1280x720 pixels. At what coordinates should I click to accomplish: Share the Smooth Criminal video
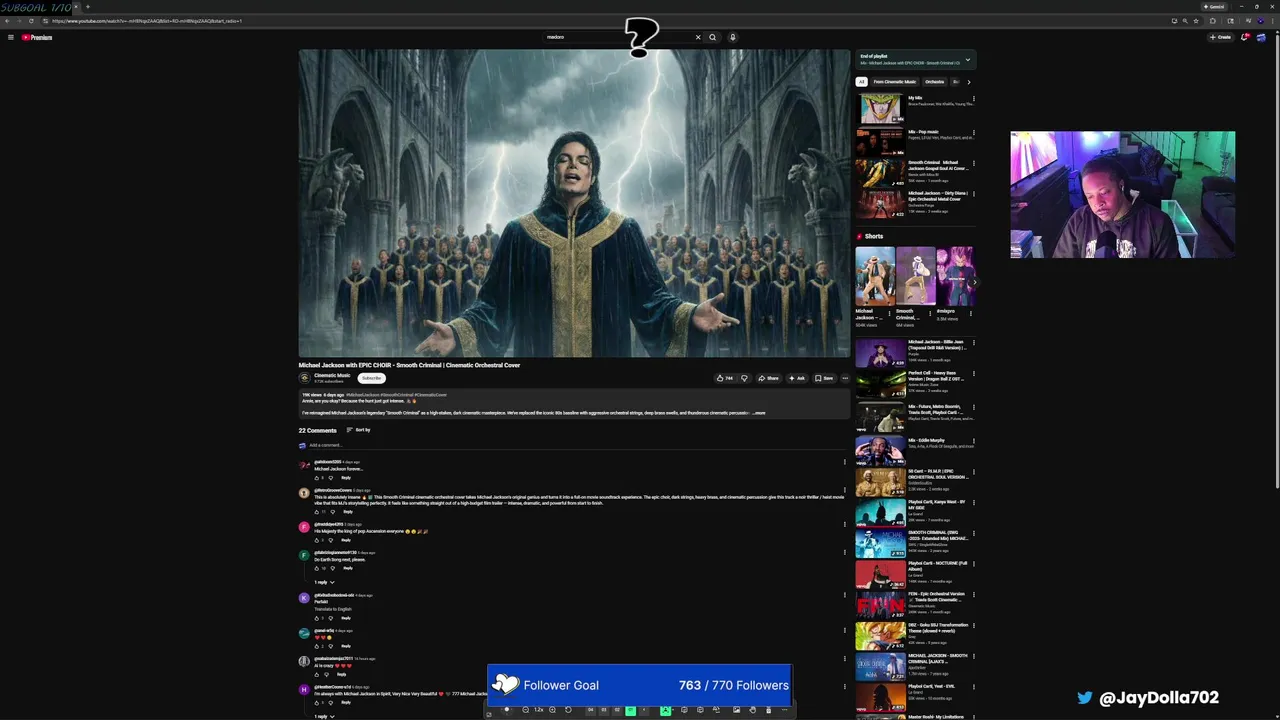tap(768, 378)
